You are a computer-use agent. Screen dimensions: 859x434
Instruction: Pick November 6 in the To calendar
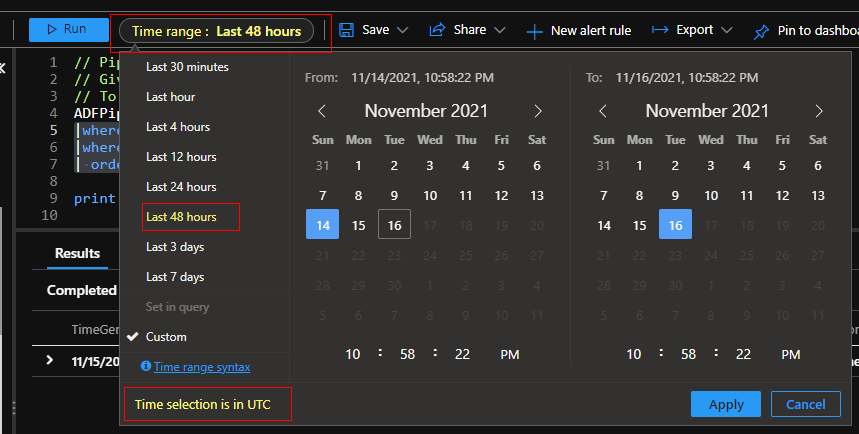(818, 165)
